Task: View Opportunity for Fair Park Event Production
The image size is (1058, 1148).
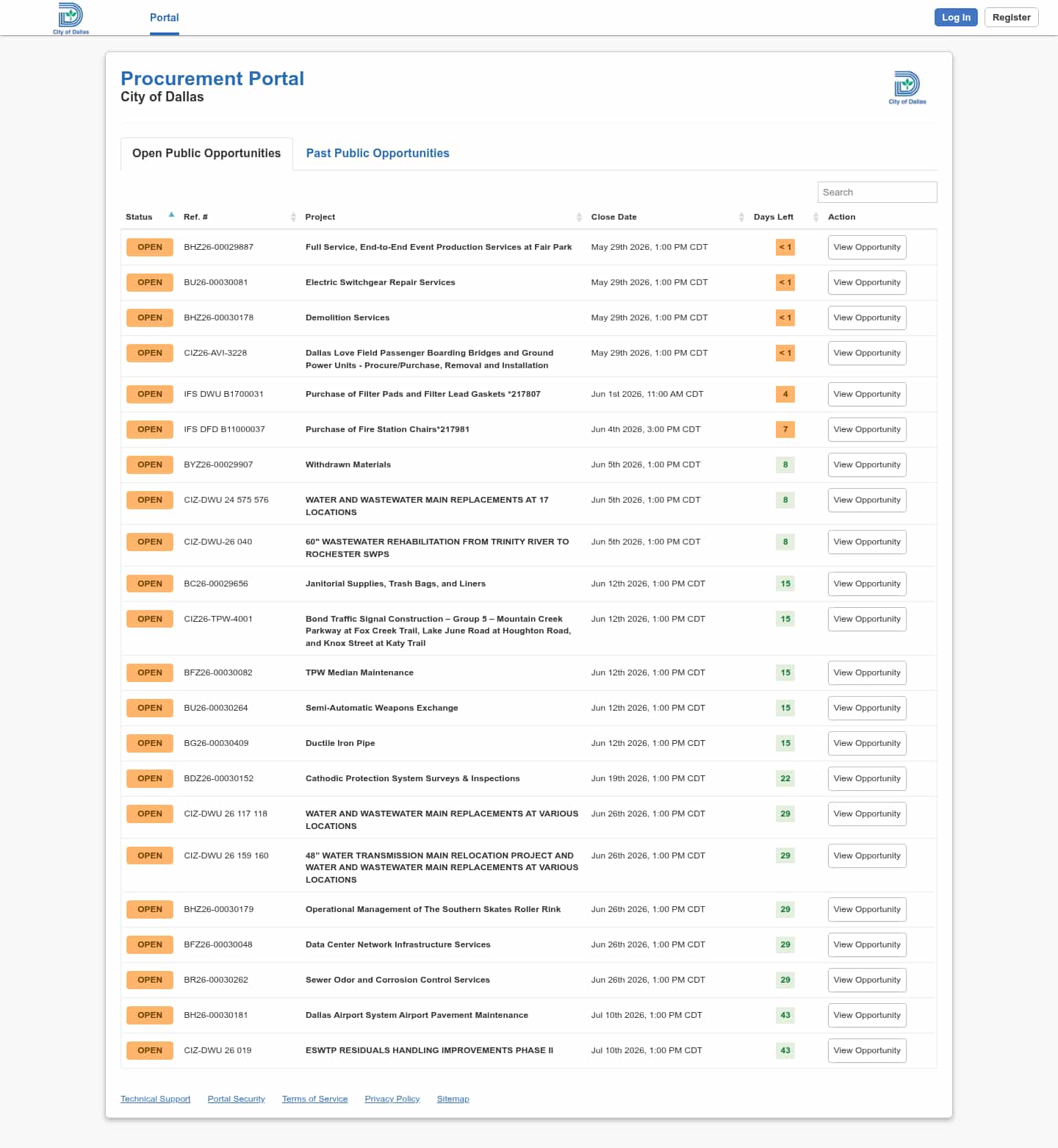Action: point(867,247)
